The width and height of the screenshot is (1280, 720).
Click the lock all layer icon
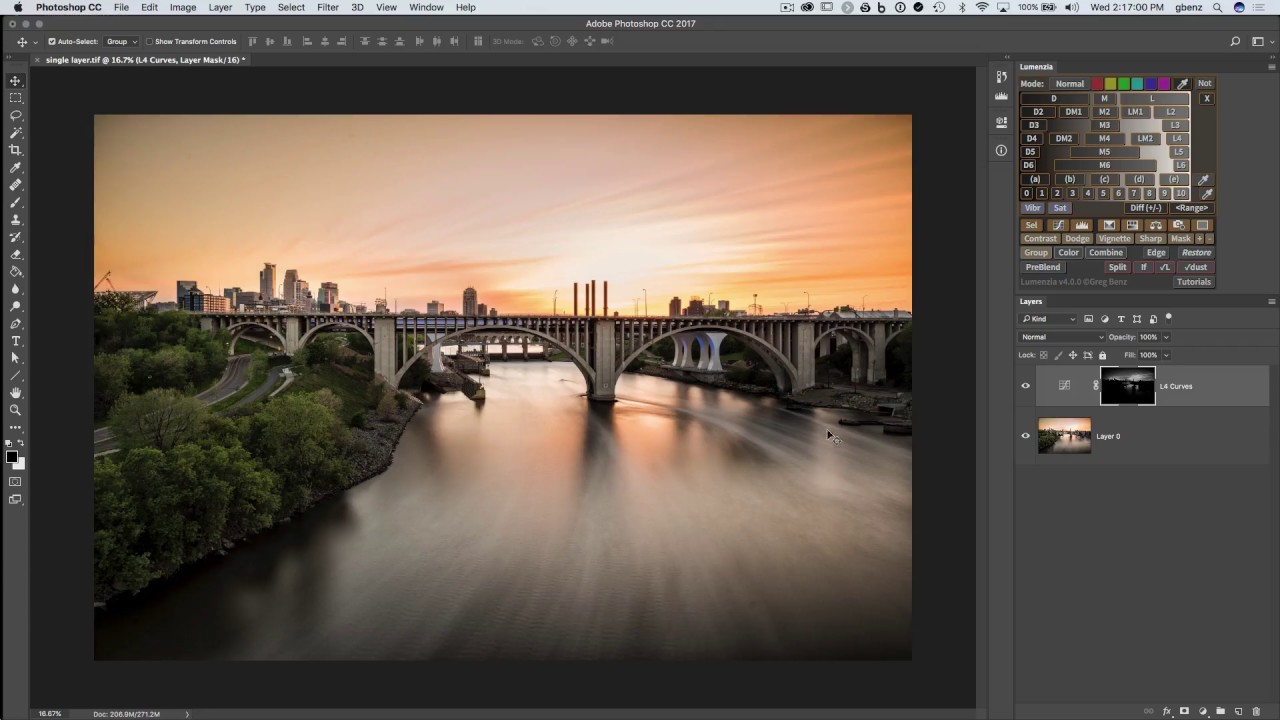1102,355
